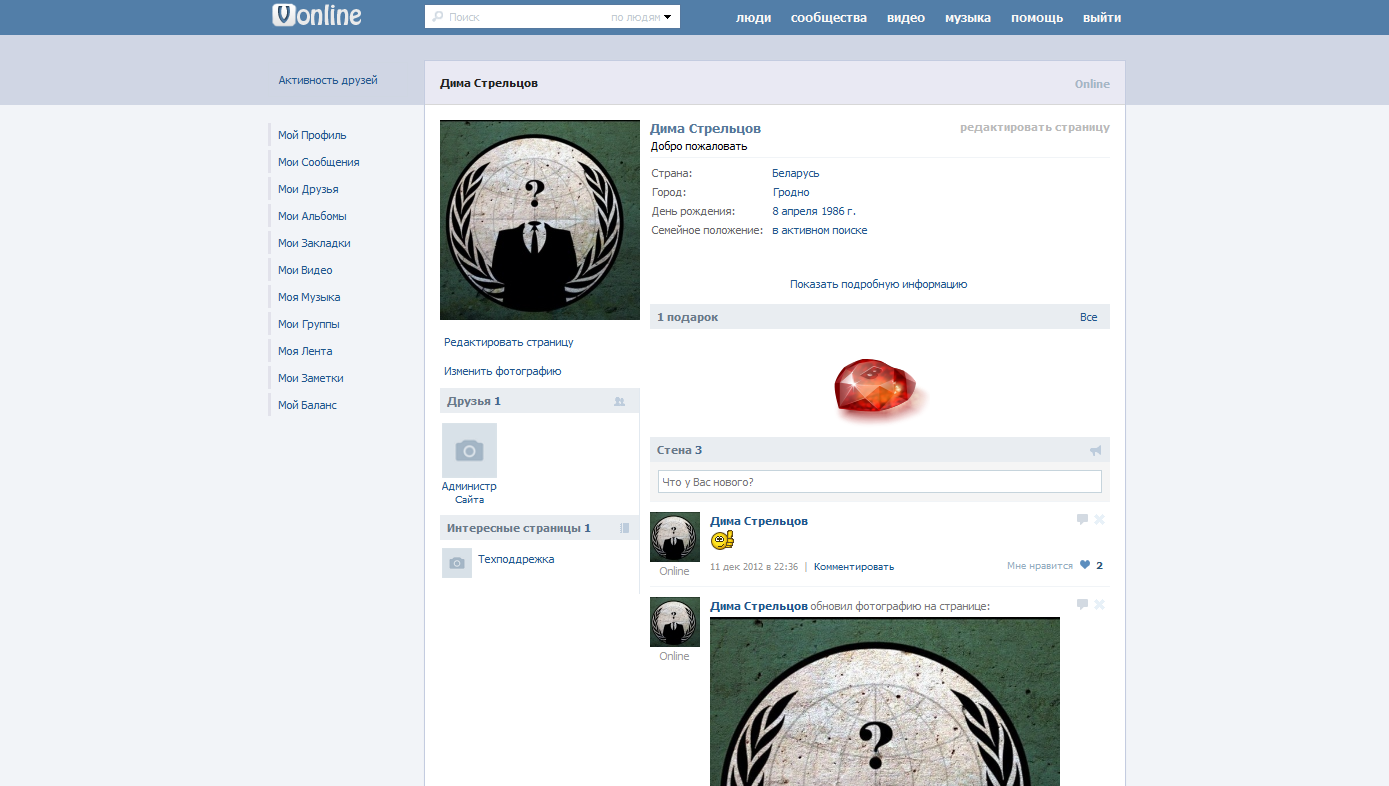Click 'в активном поиске' status link

tap(820, 230)
